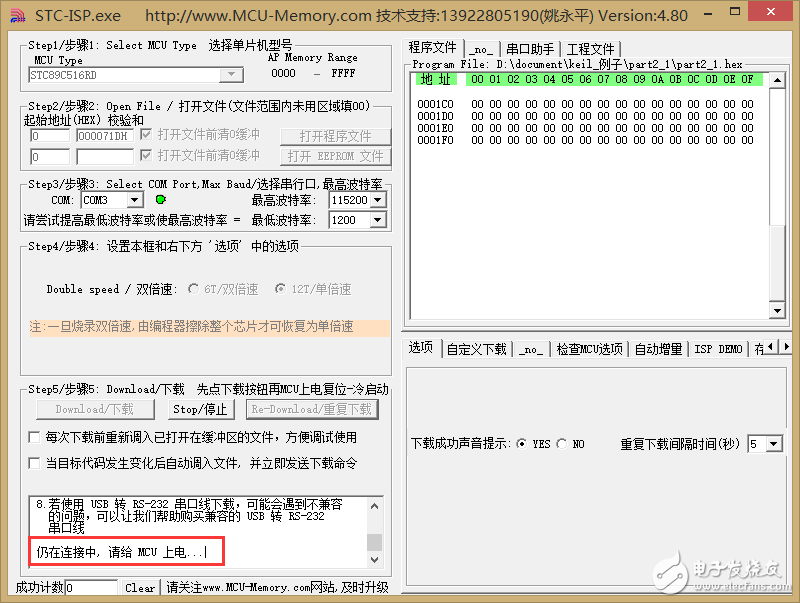Open the 自动增量 auto increment tab
The image size is (800, 603).
tap(658, 349)
